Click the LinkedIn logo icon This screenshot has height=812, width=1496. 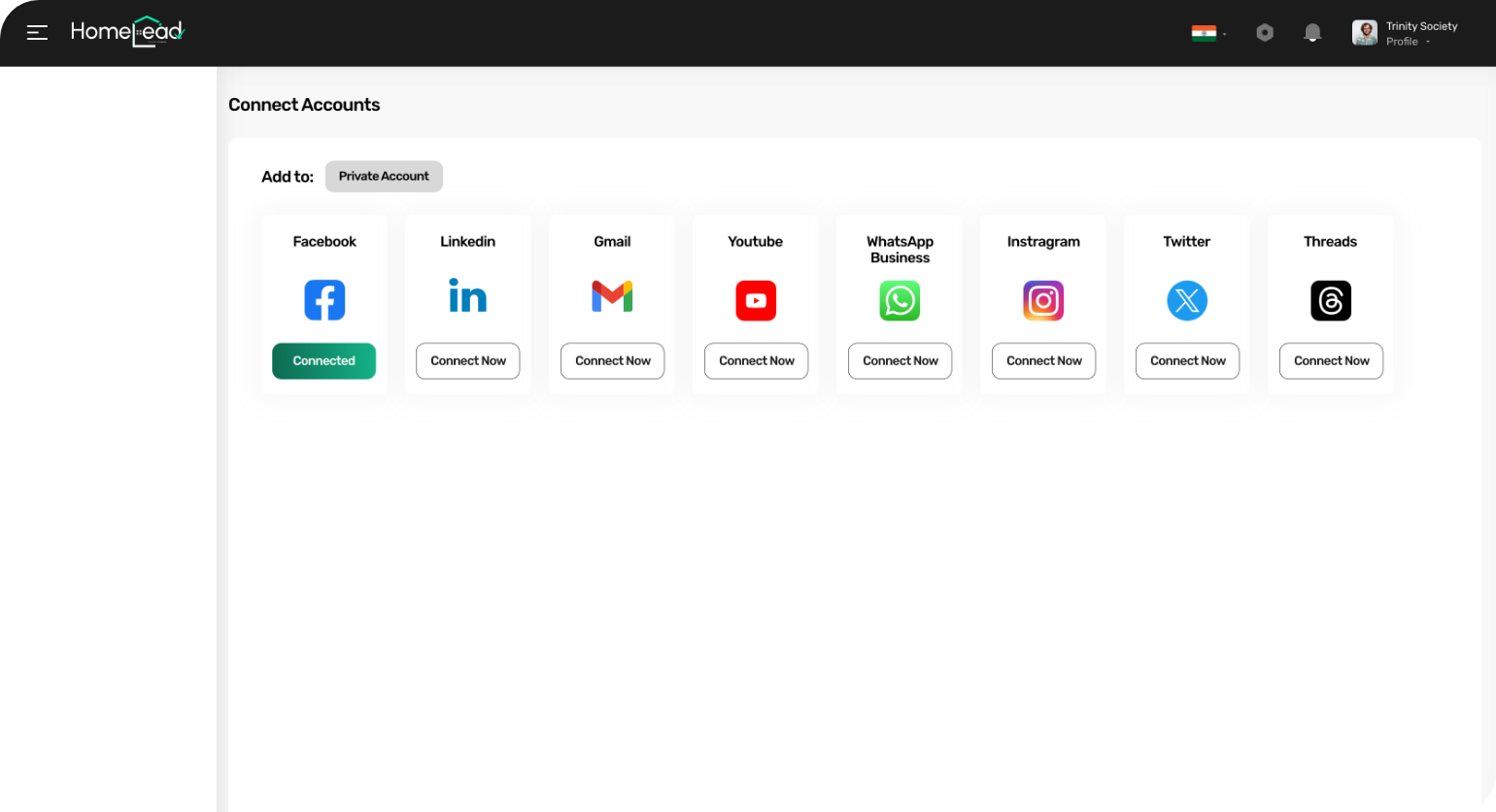[468, 296]
